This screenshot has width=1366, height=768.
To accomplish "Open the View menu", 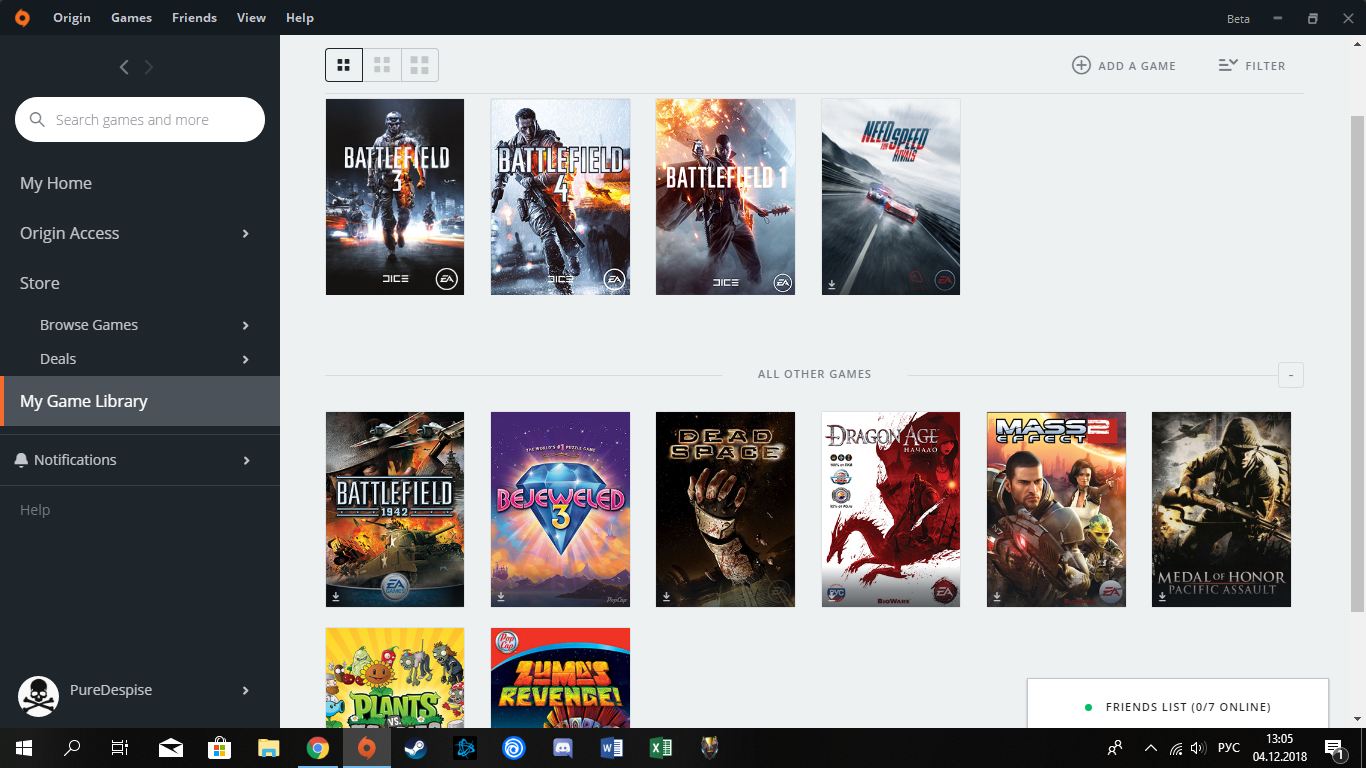I will [x=252, y=18].
